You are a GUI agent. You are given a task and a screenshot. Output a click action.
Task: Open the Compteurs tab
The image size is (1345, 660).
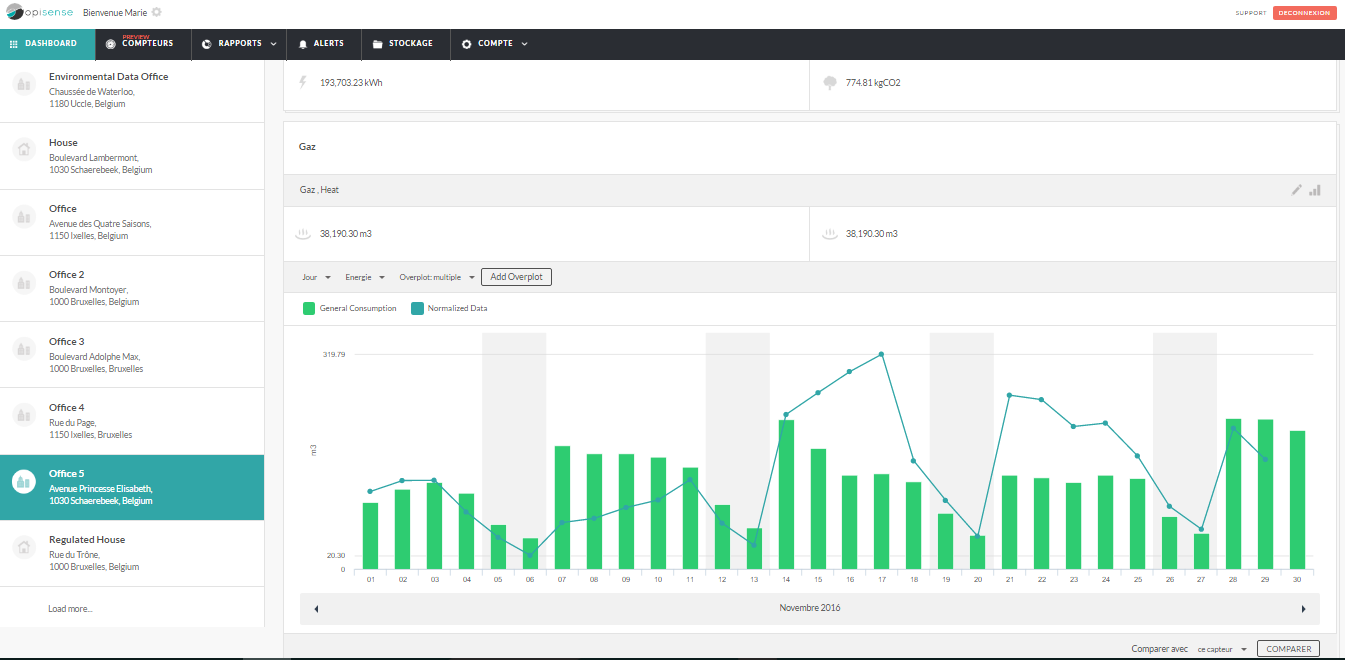point(143,44)
